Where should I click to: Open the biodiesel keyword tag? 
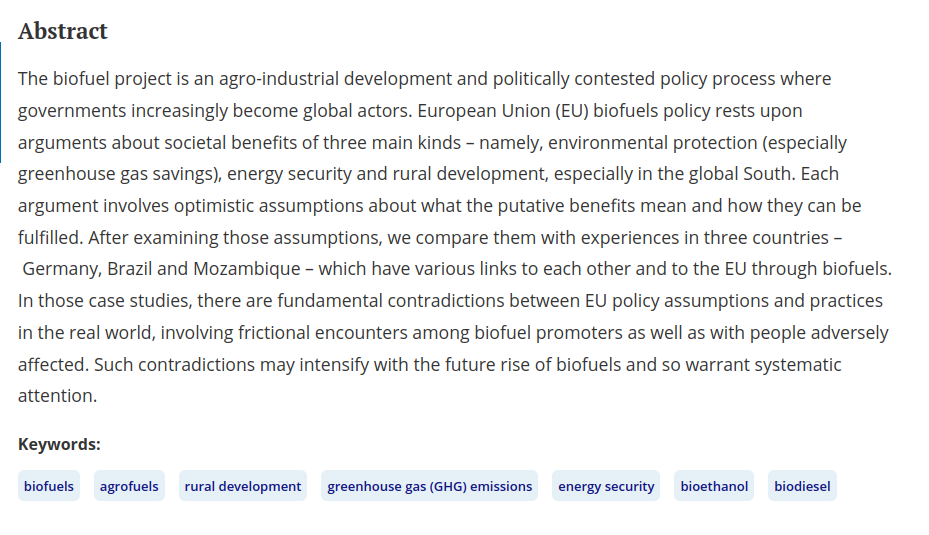[802, 486]
